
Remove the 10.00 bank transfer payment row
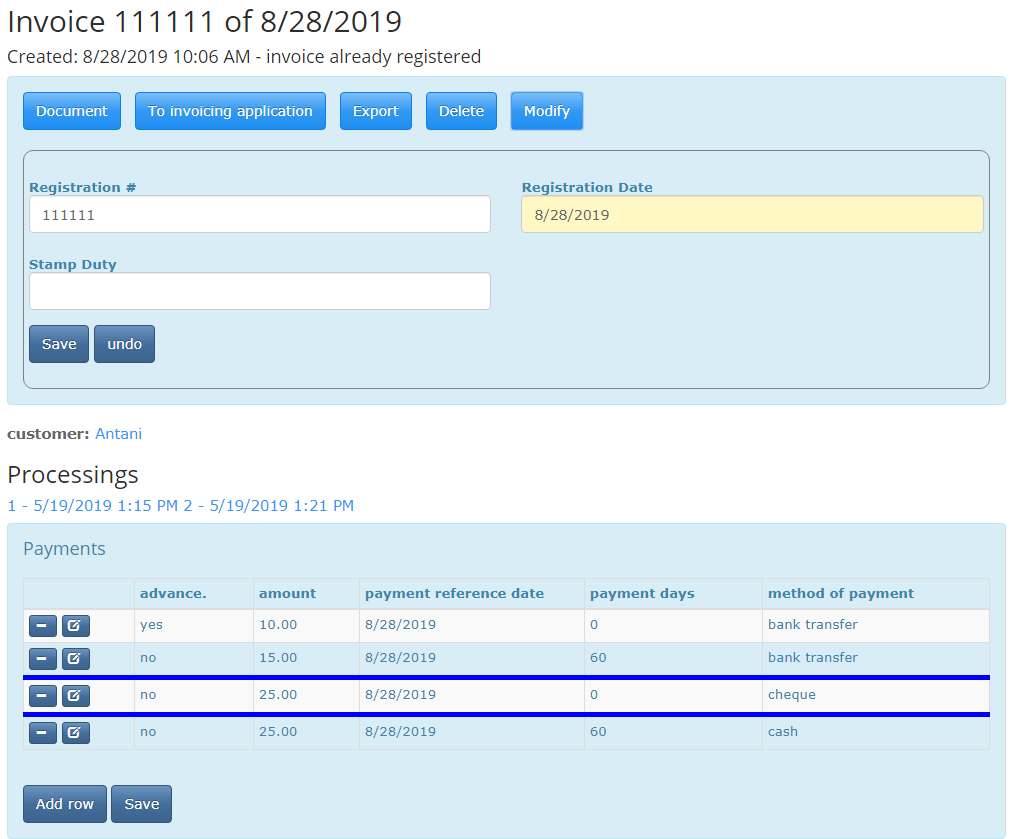[43, 626]
